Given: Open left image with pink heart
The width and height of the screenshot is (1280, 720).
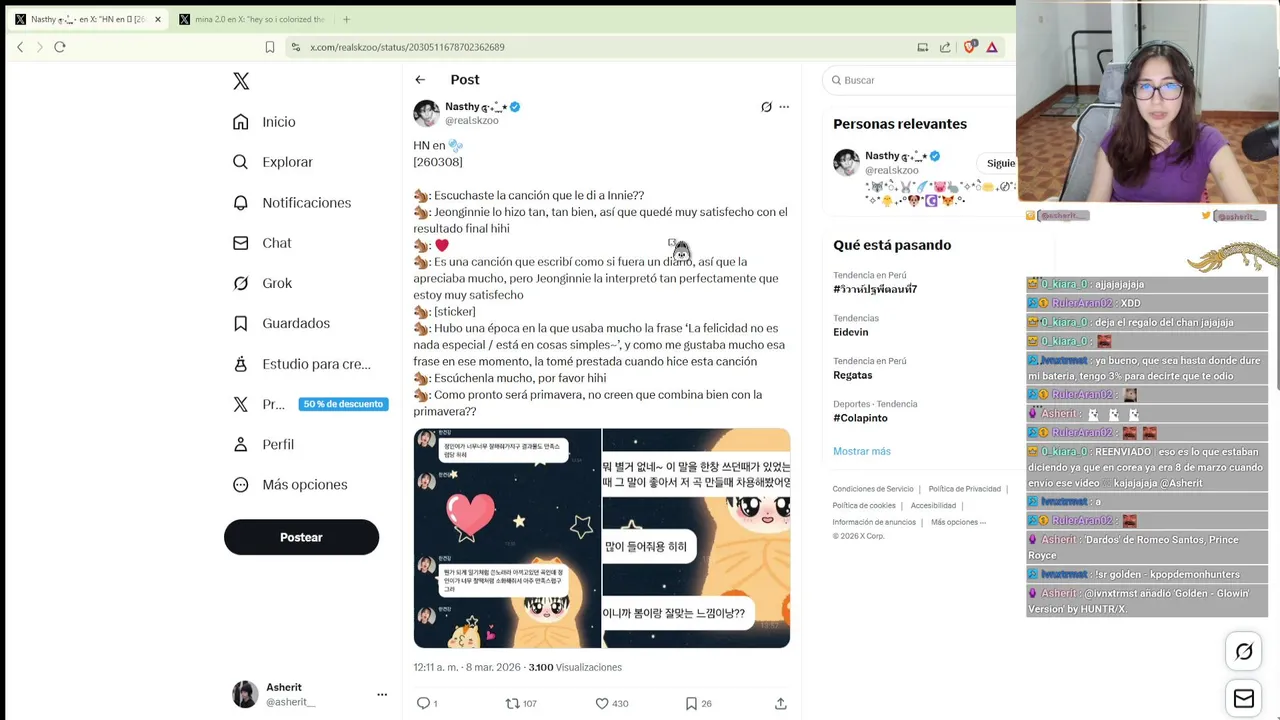Looking at the screenshot, I should [x=507, y=538].
